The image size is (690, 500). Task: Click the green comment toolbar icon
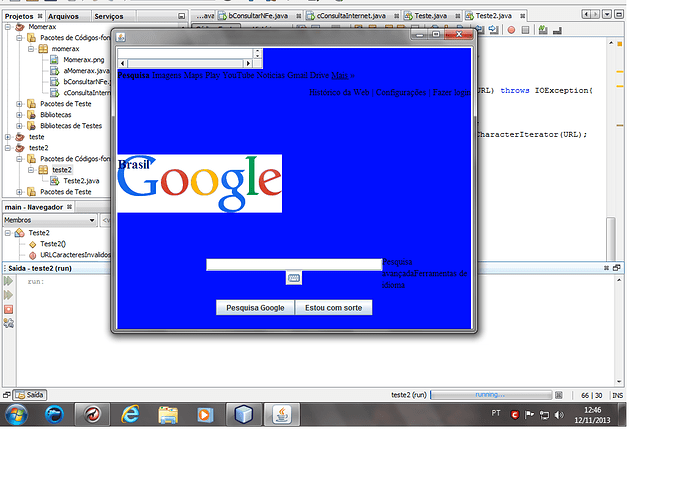coord(543,30)
